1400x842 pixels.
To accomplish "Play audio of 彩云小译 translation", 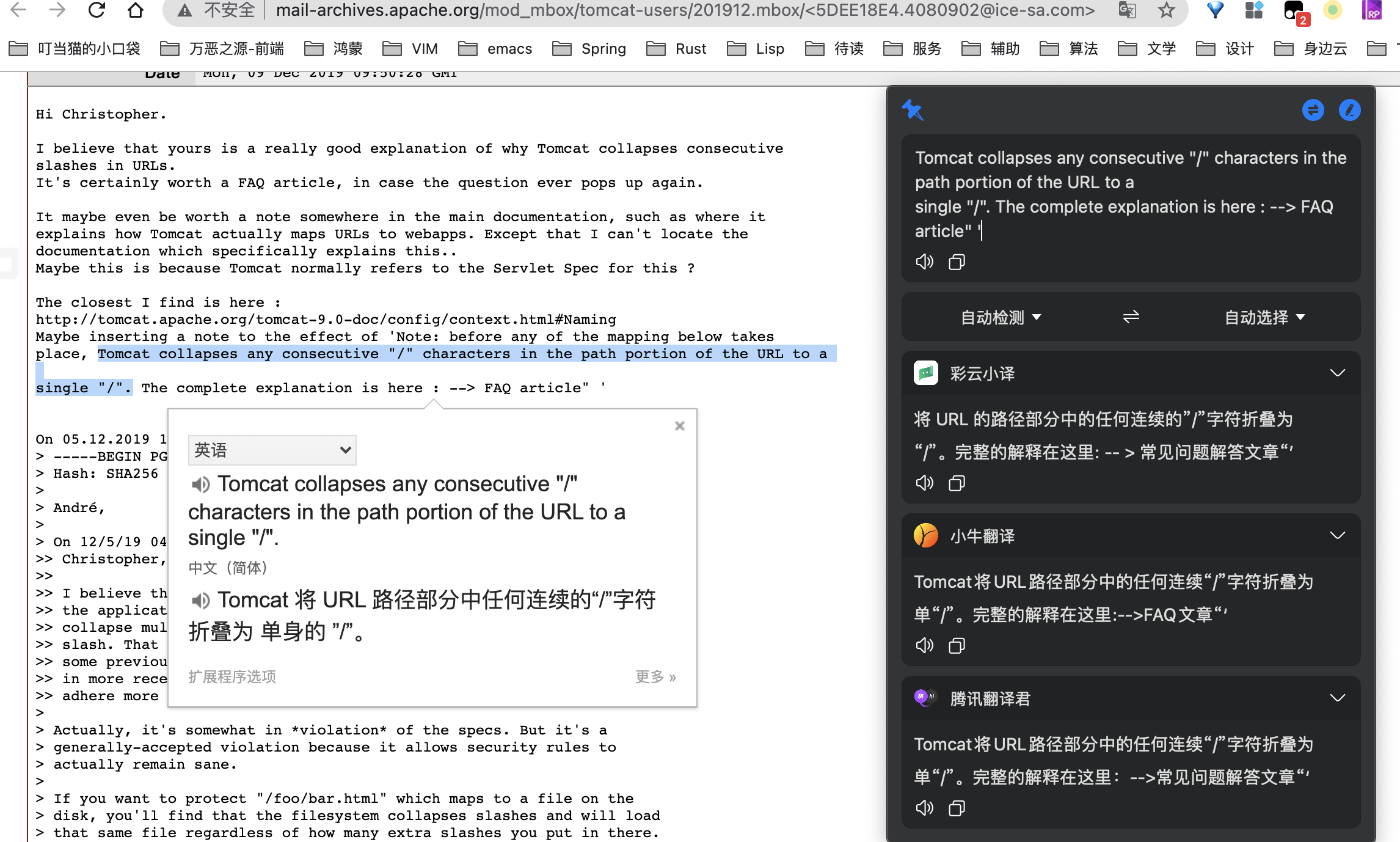I will pos(924,483).
